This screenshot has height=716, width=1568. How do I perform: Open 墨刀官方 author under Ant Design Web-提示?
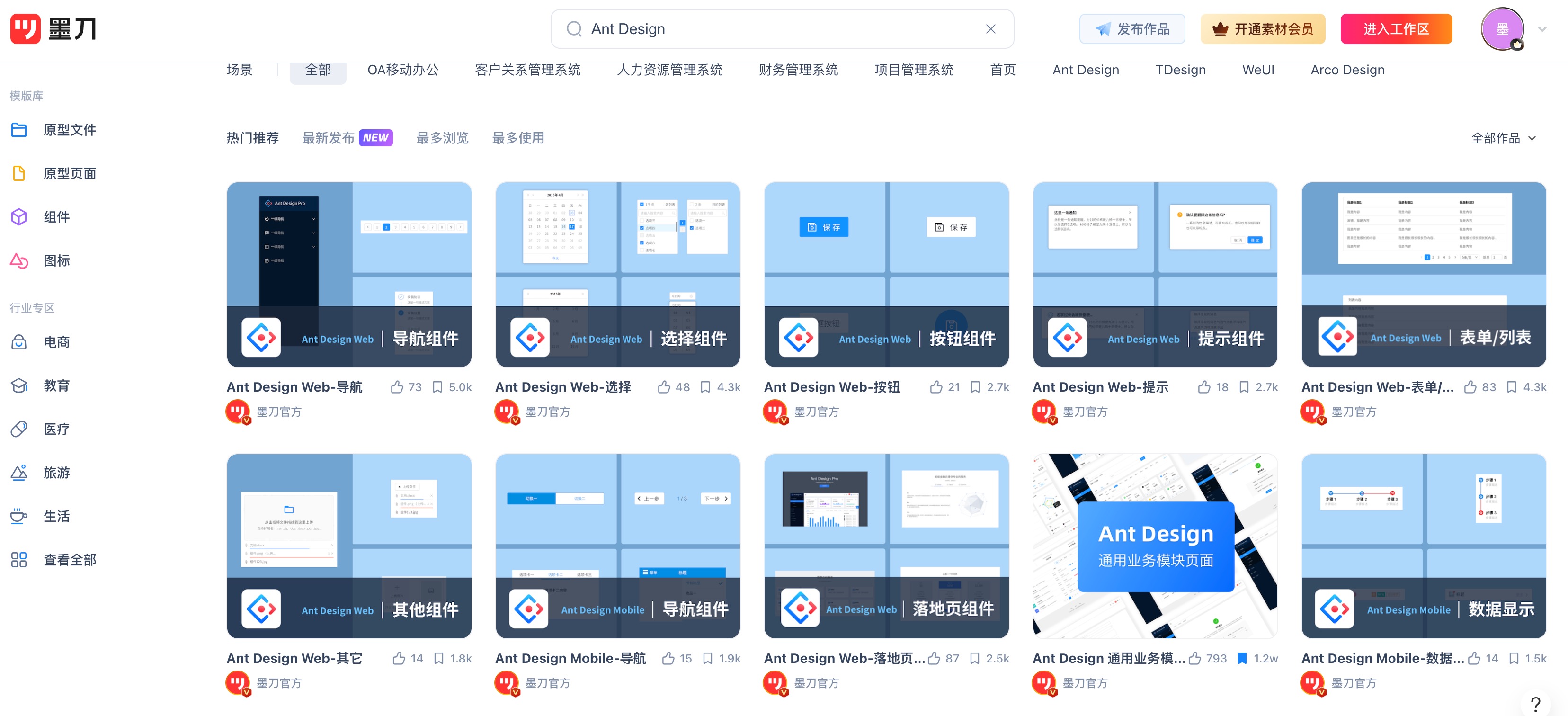click(x=1085, y=412)
